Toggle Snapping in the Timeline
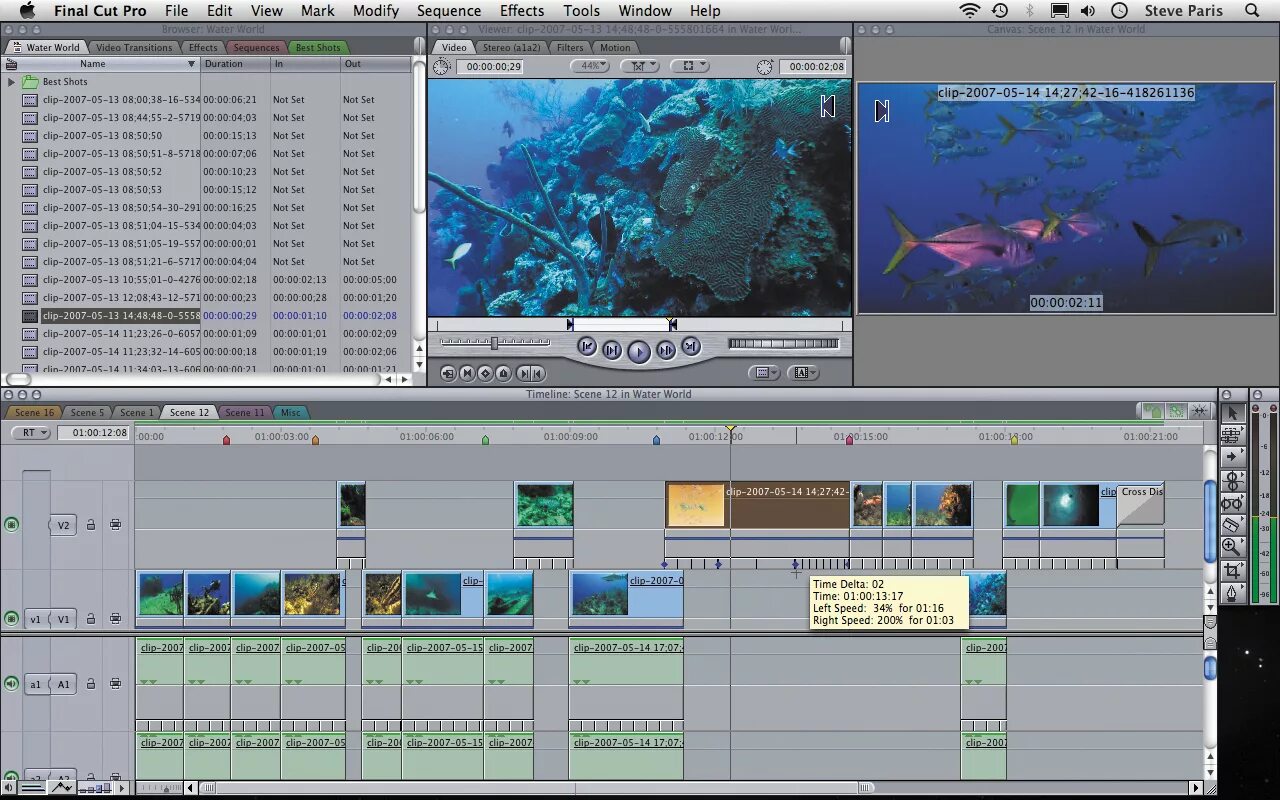 pyautogui.click(x=1198, y=411)
